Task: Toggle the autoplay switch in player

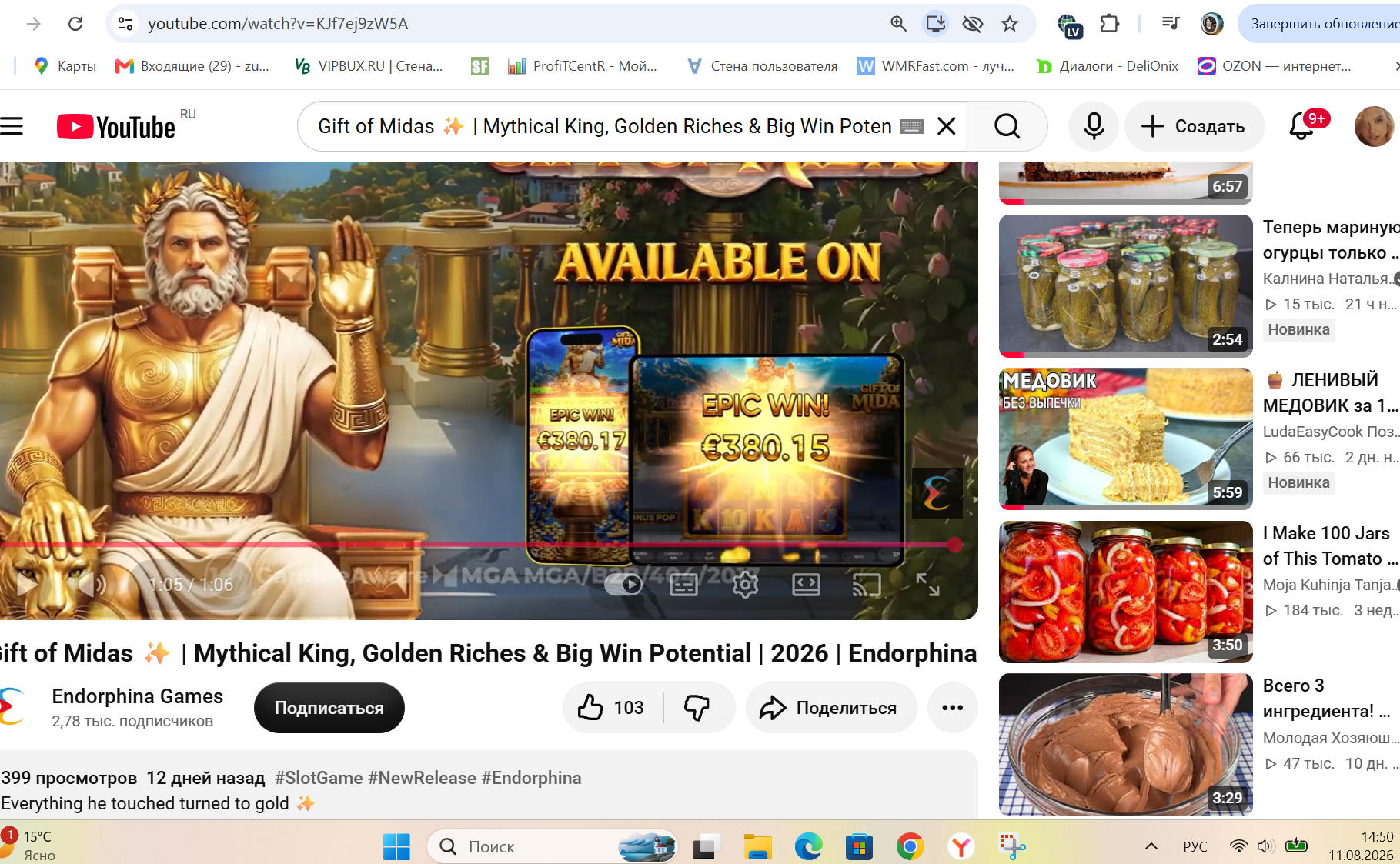Action: (624, 585)
